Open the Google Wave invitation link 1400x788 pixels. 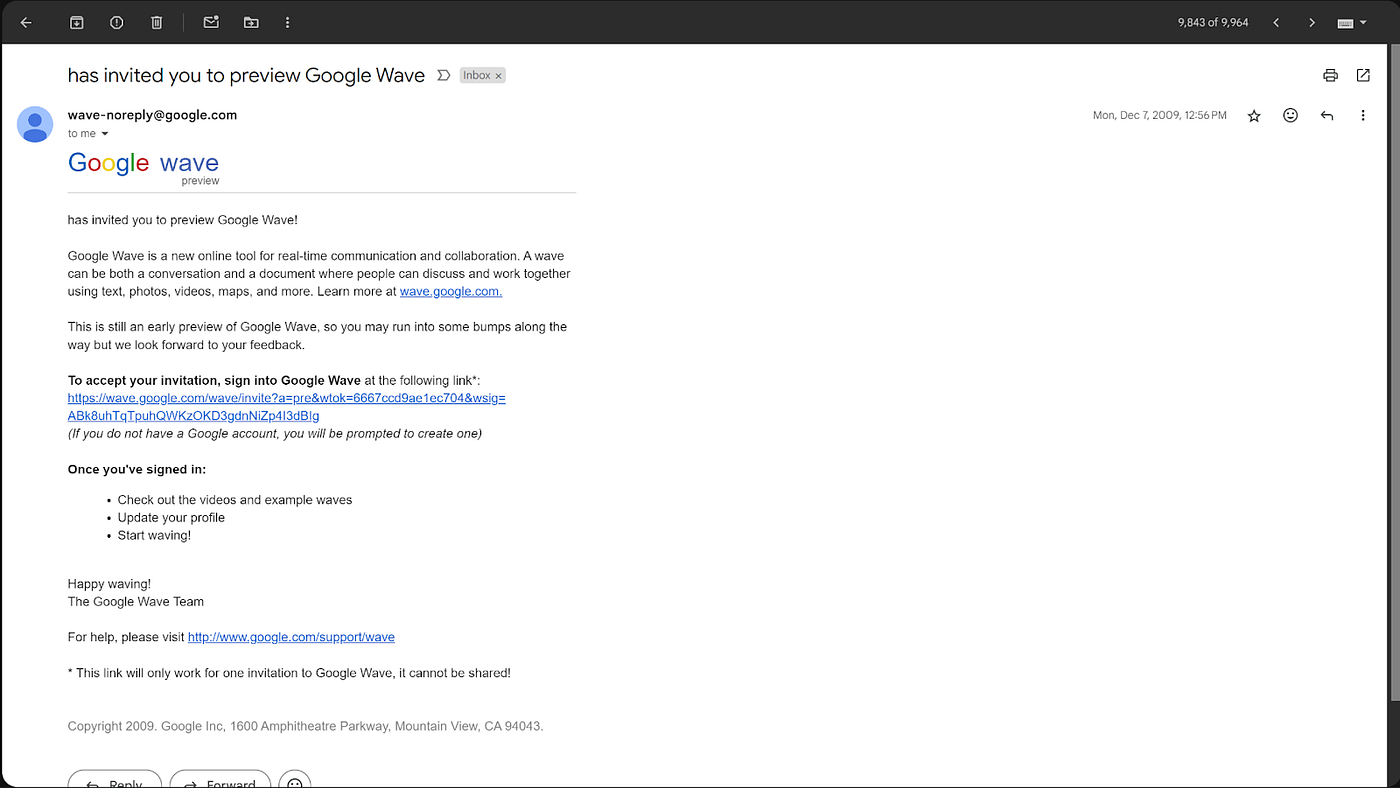coord(287,406)
